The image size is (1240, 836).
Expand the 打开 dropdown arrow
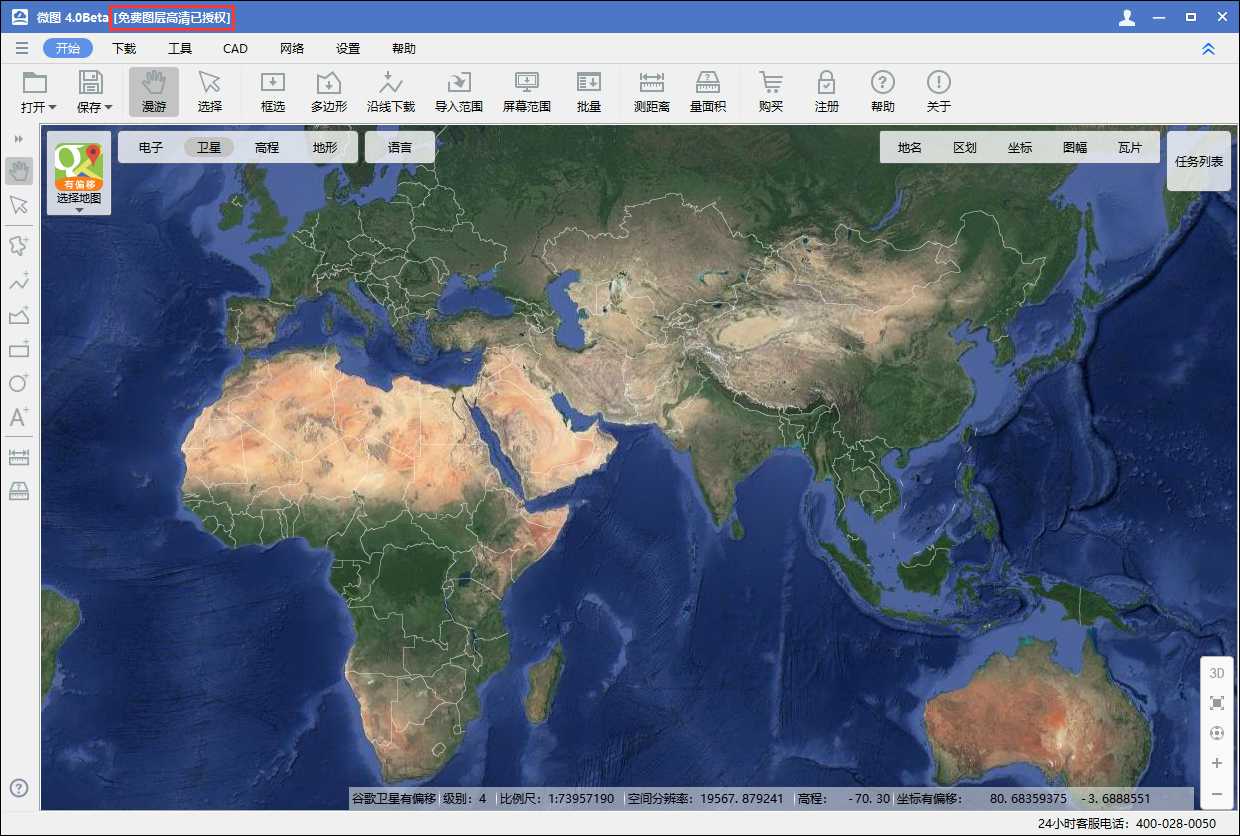pyautogui.click(x=52, y=107)
